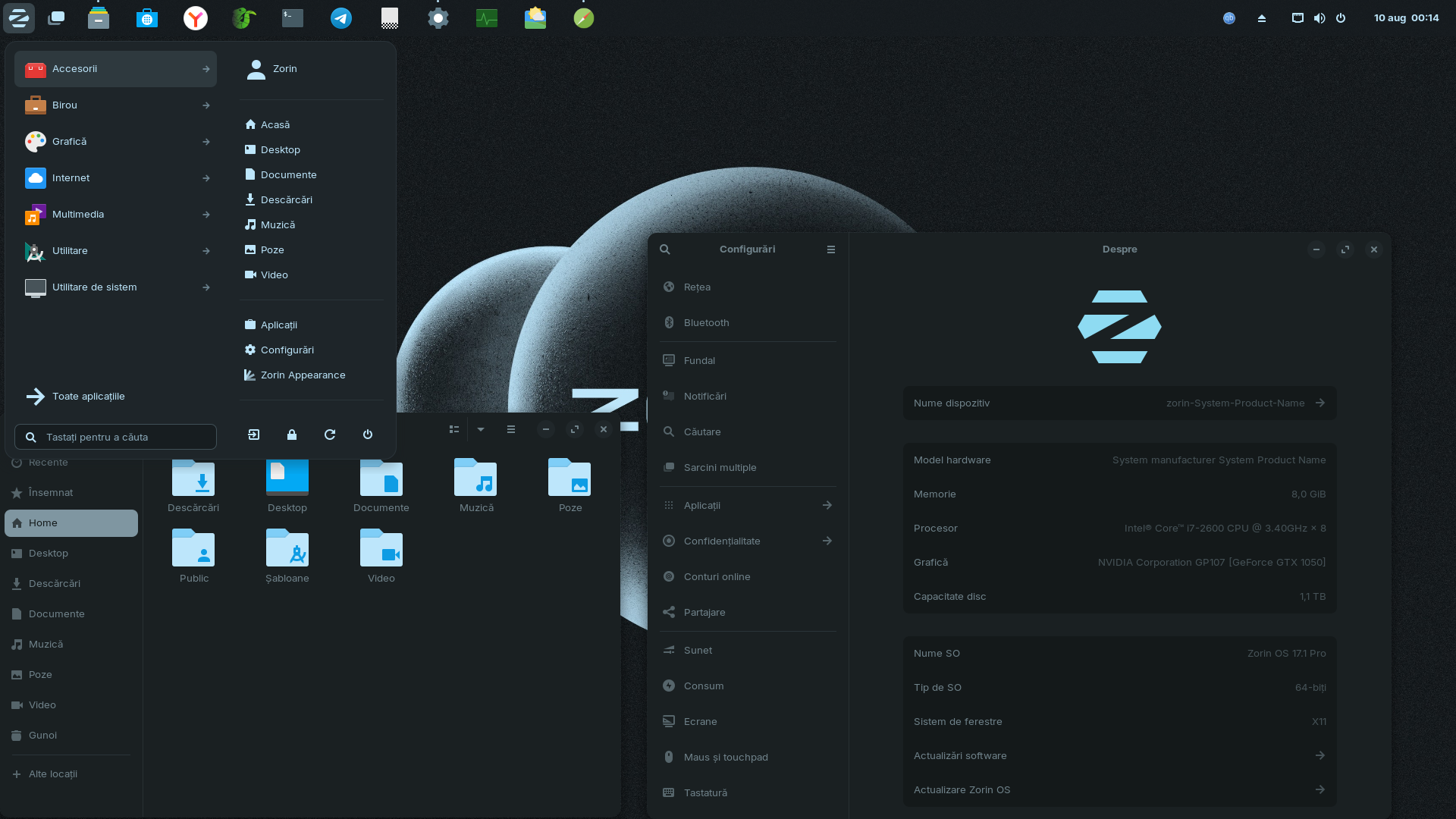1456x819 pixels.
Task: Click the log out icon in start menu
Action: 254,435
